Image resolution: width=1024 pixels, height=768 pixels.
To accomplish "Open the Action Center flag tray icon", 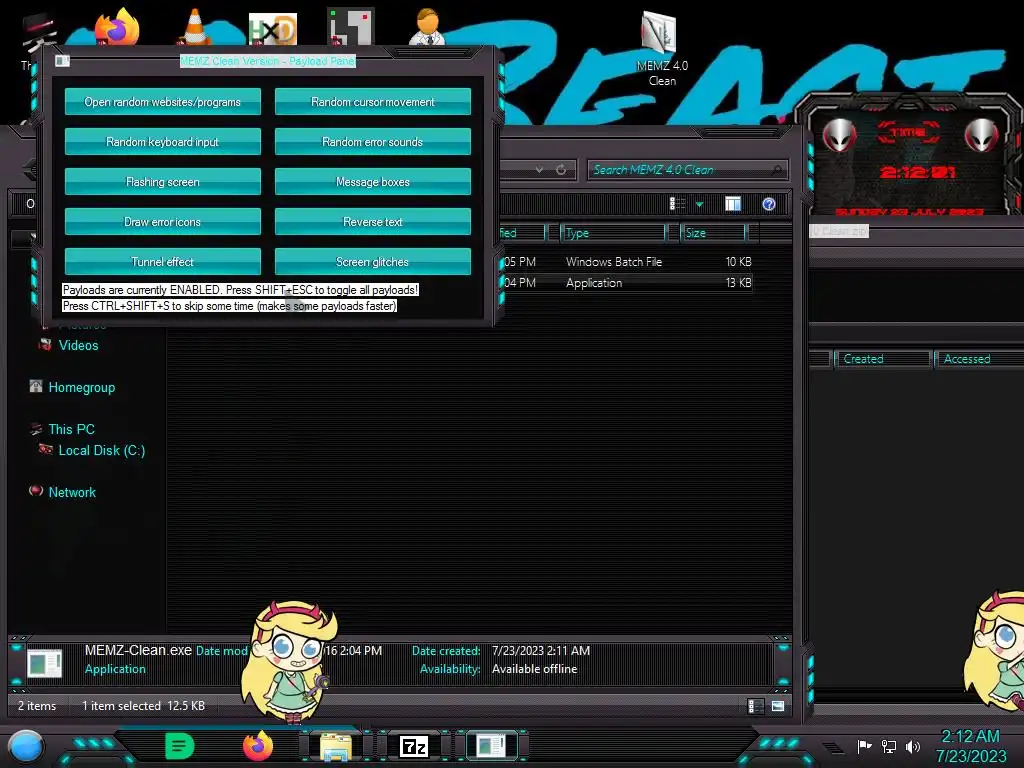I will pyautogui.click(x=865, y=746).
